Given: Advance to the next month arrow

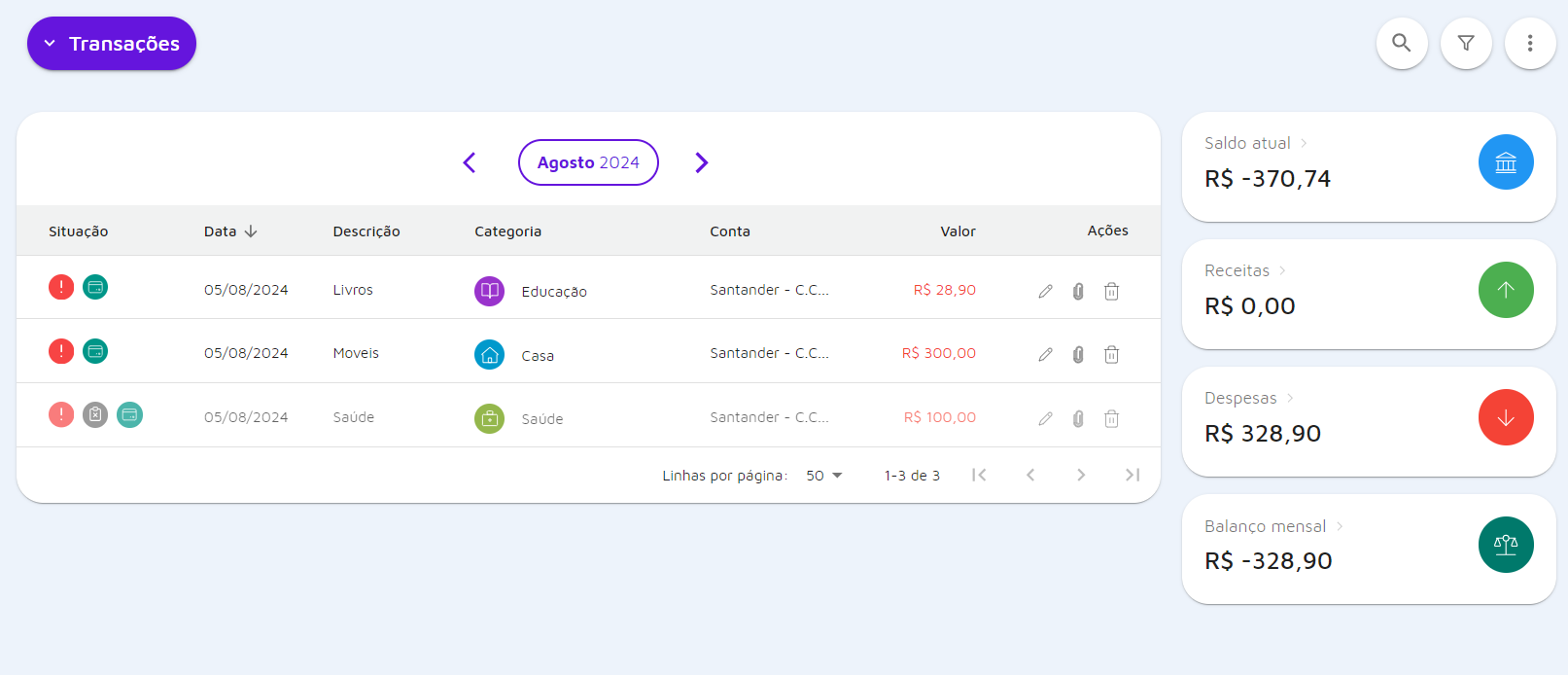Looking at the screenshot, I should click(701, 162).
